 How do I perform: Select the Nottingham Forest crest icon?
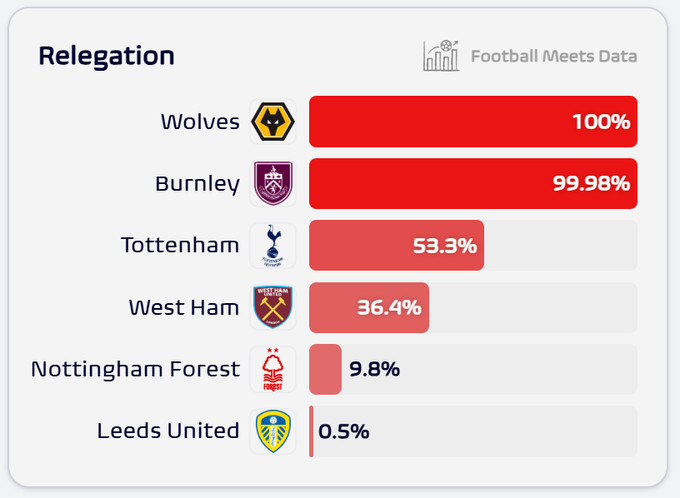tap(273, 370)
